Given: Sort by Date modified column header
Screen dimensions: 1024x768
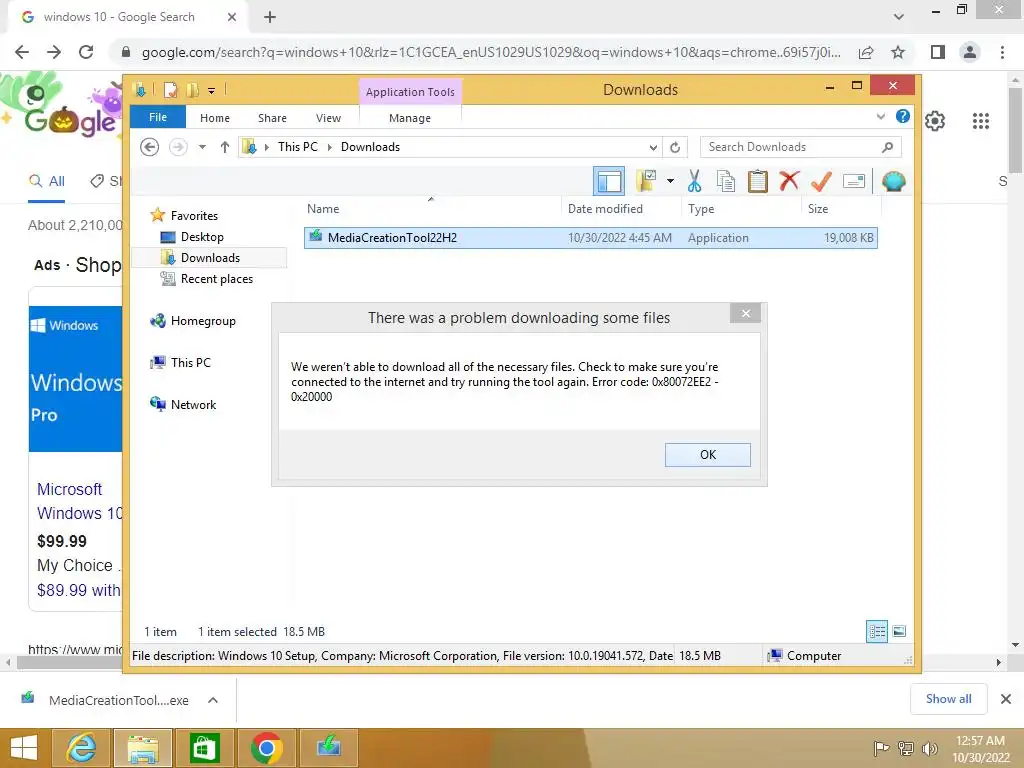Looking at the screenshot, I should 621,208.
